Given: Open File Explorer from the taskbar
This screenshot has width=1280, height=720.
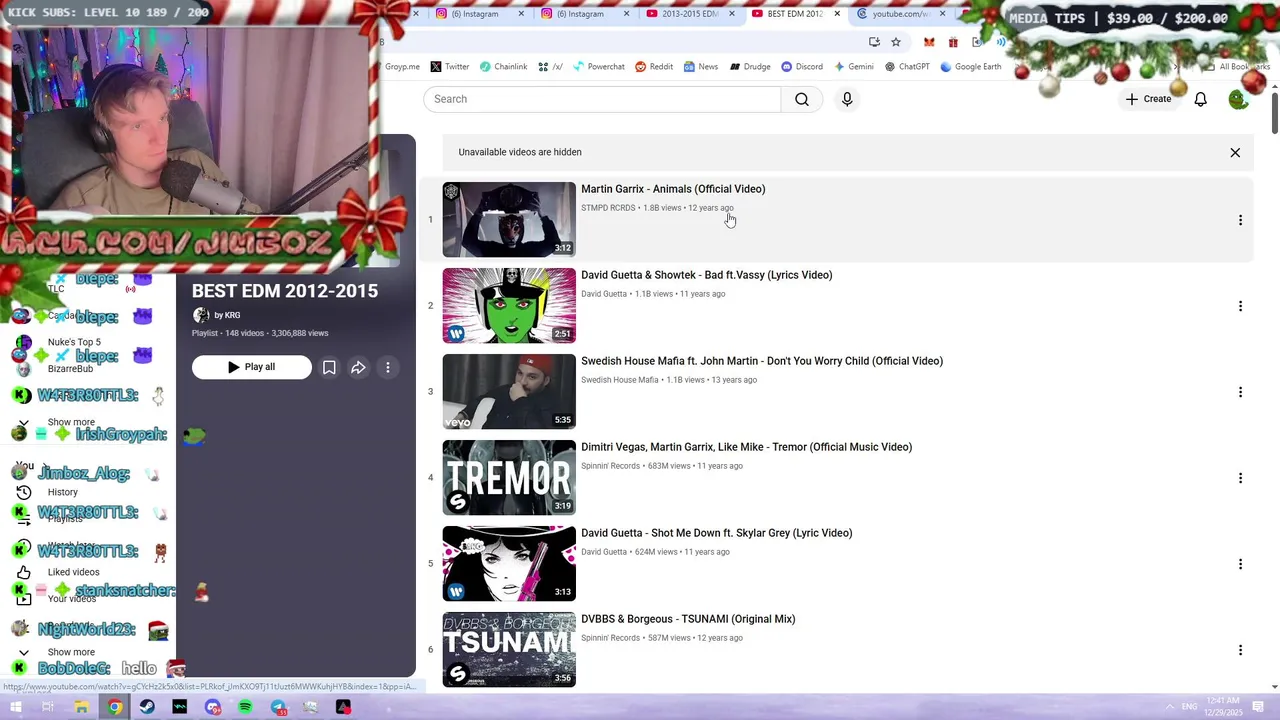Looking at the screenshot, I should [x=81, y=707].
